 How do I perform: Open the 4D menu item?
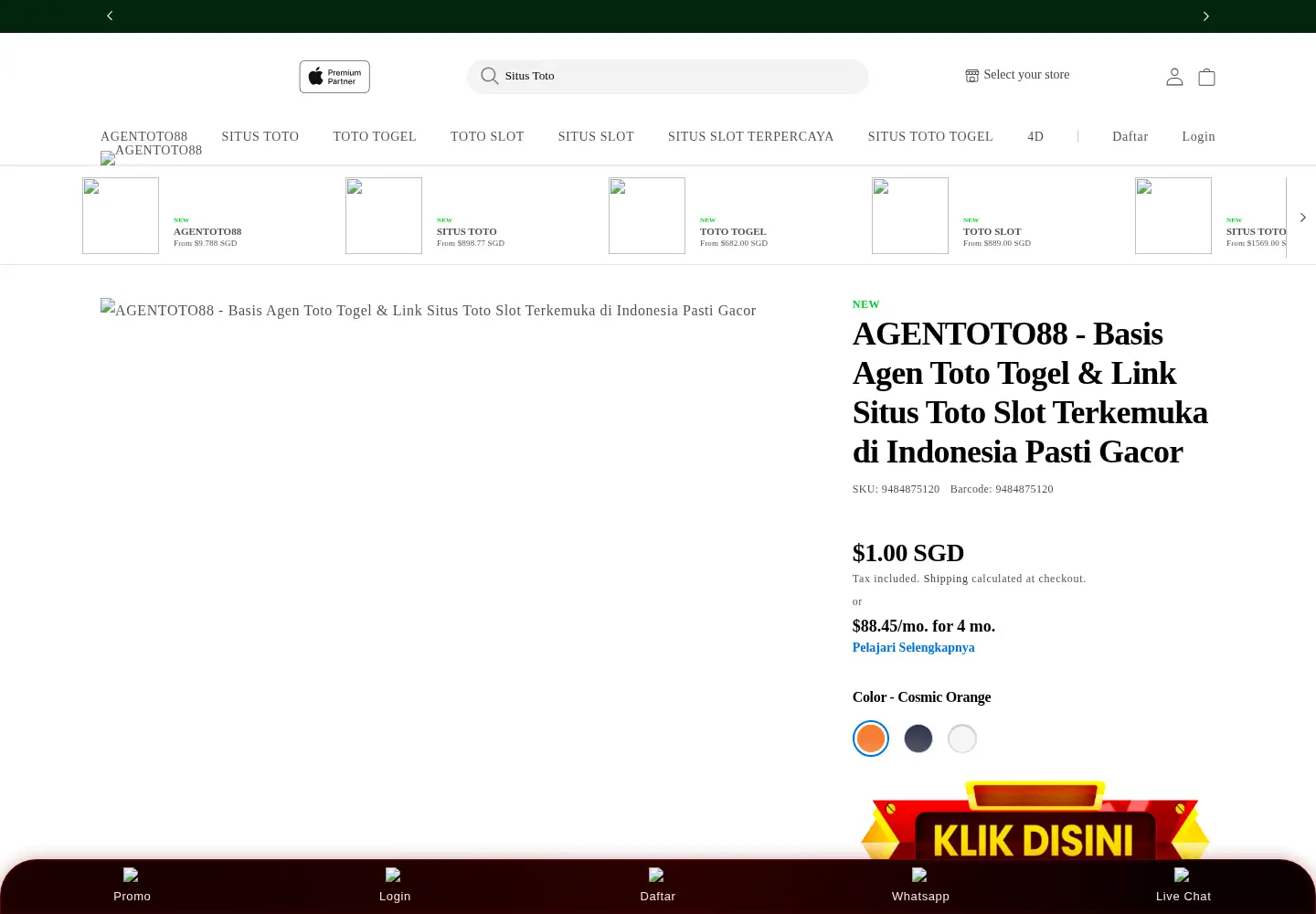(x=1035, y=136)
